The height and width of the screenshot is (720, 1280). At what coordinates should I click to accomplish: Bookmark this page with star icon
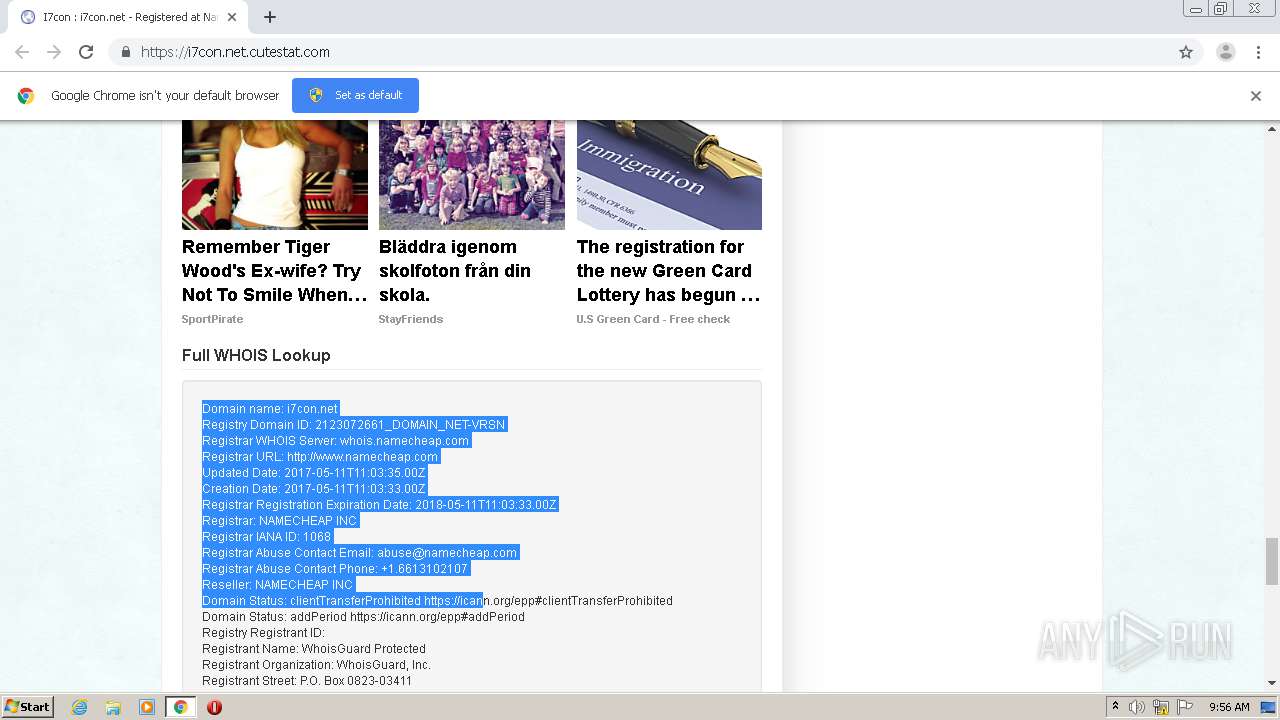pyautogui.click(x=1186, y=52)
